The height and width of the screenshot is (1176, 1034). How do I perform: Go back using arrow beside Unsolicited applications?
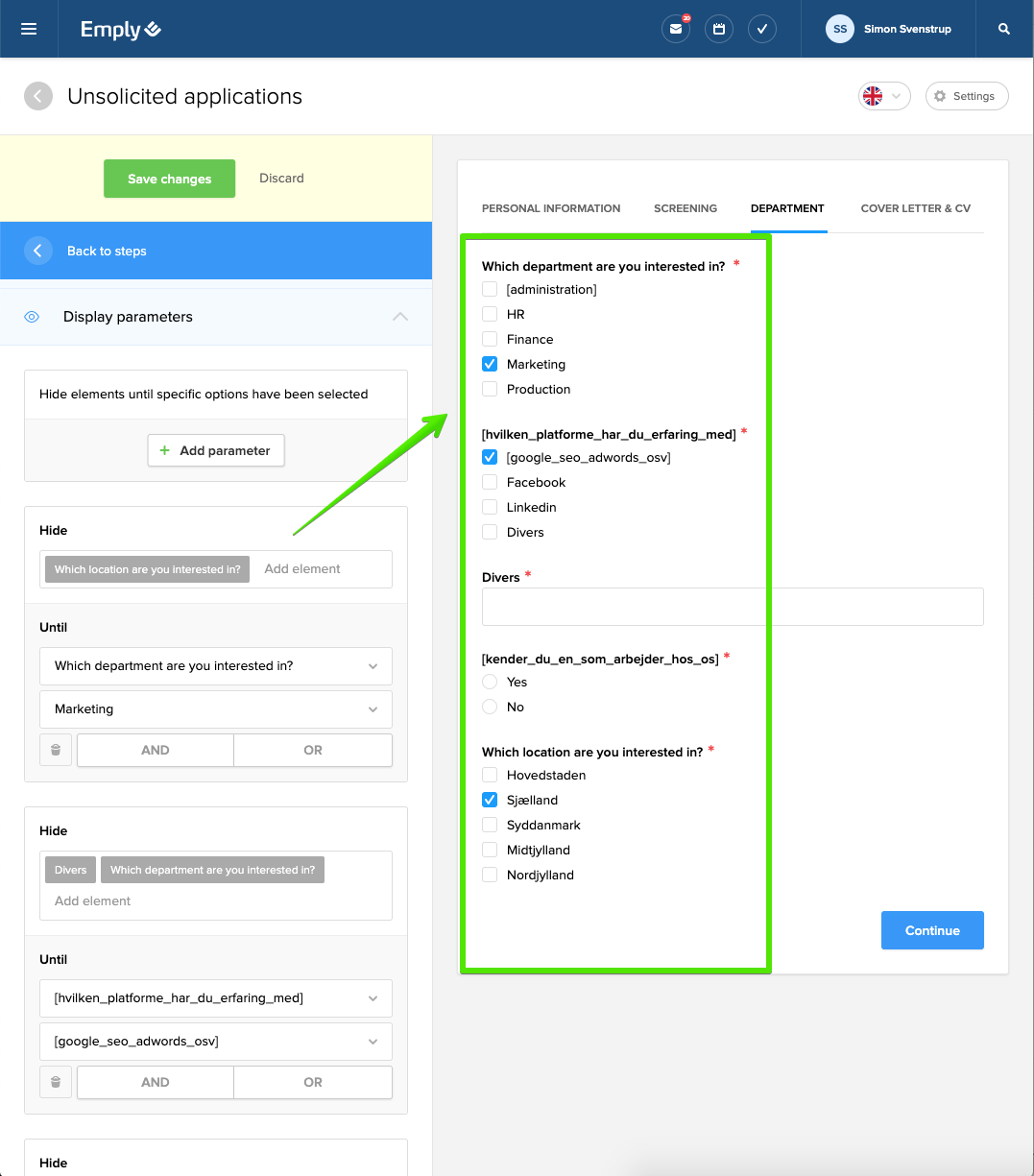click(38, 96)
